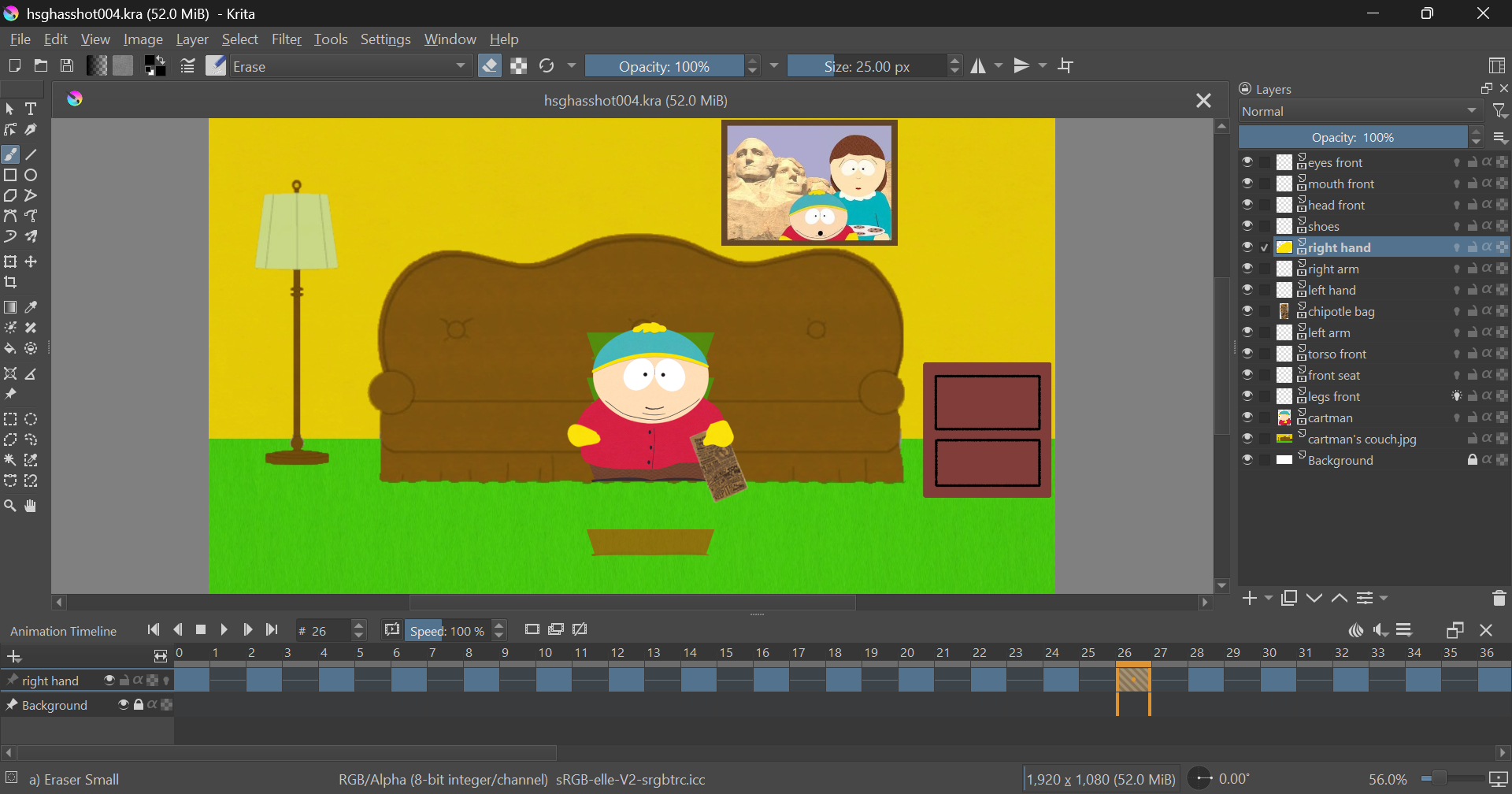Toggle visibility of cartman layer

point(1247,417)
